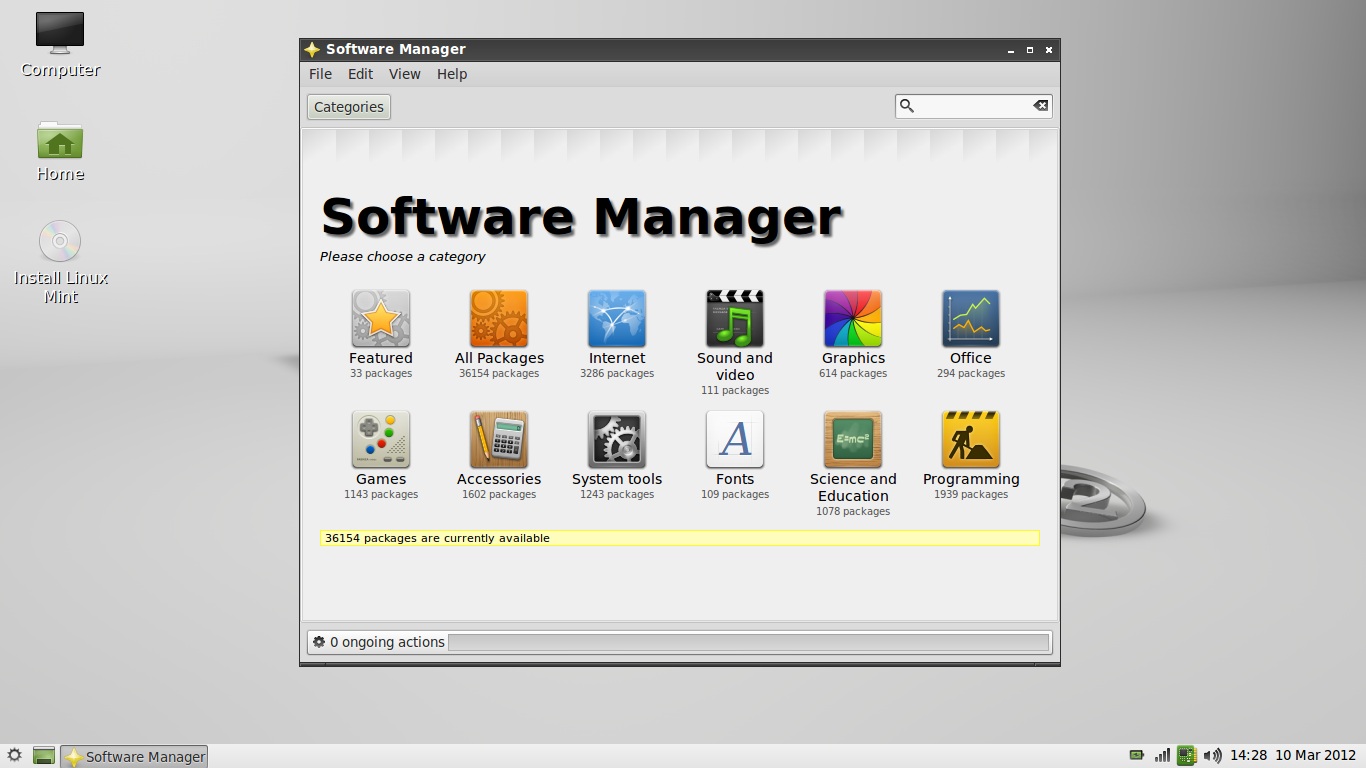Open the Edit menu
The image size is (1366, 768).
click(360, 74)
